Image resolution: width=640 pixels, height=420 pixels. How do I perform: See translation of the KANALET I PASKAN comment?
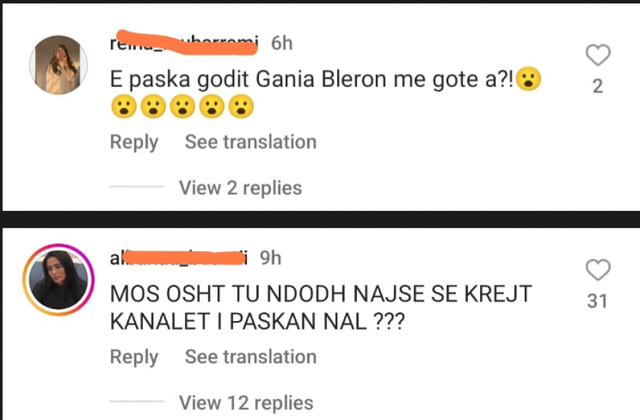251,357
